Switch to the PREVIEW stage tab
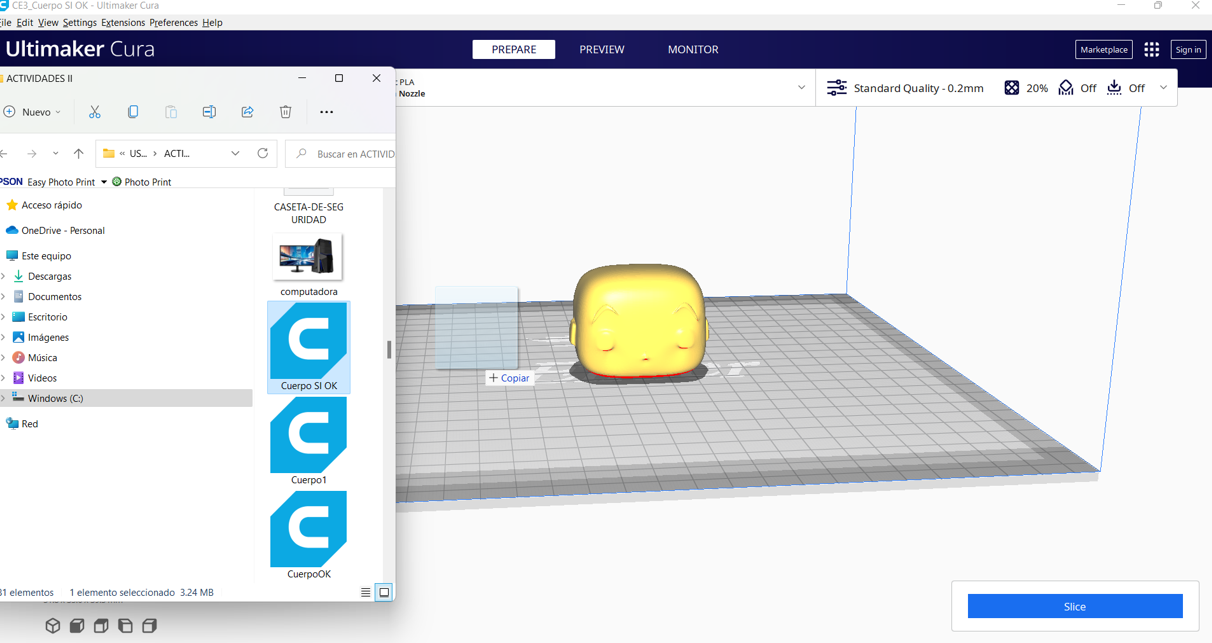The height and width of the screenshot is (643, 1212). click(x=602, y=49)
